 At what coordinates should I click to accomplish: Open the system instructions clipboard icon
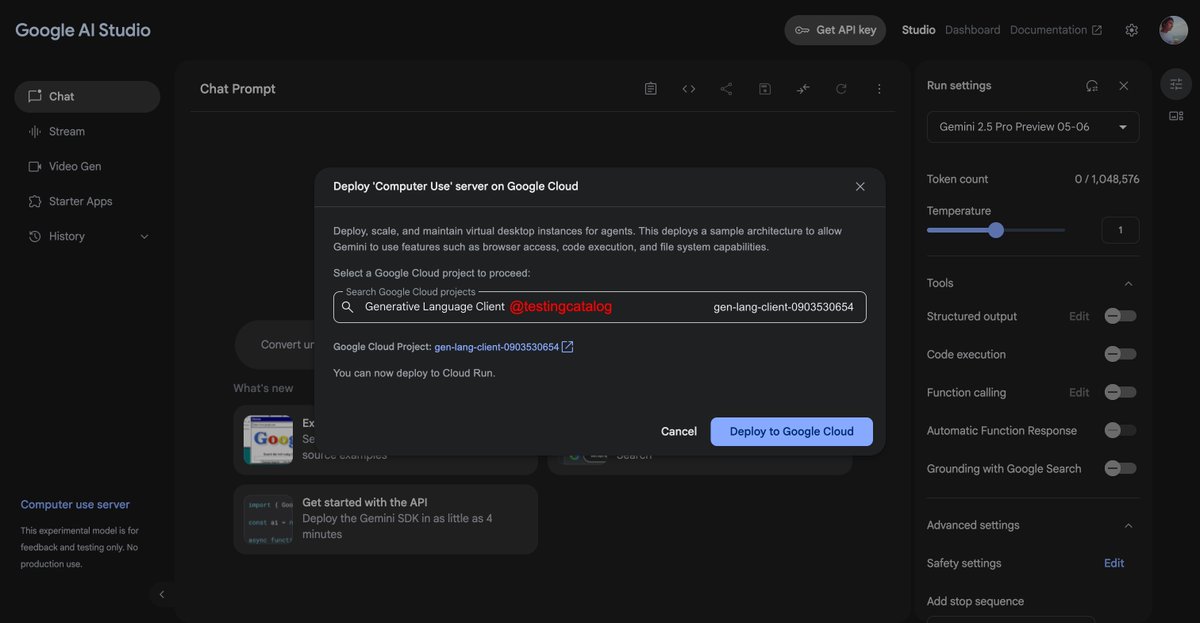point(650,88)
